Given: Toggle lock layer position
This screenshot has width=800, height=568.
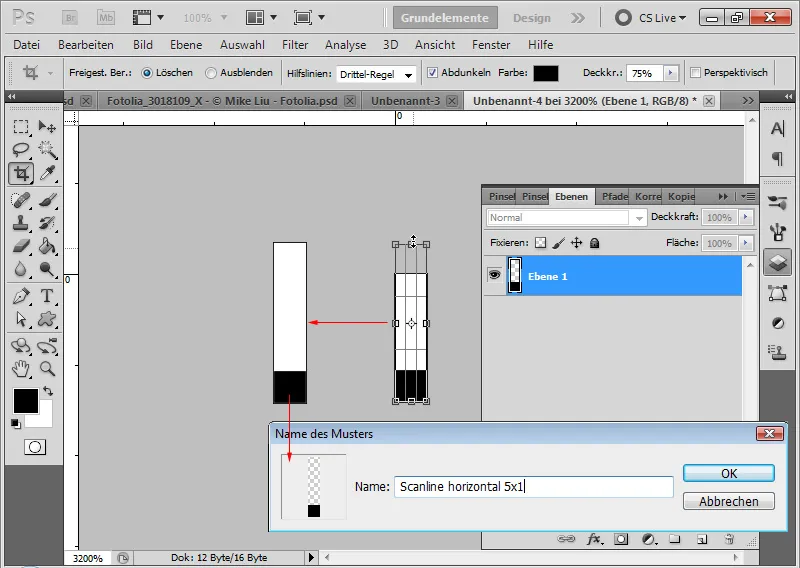Looking at the screenshot, I should (577, 243).
